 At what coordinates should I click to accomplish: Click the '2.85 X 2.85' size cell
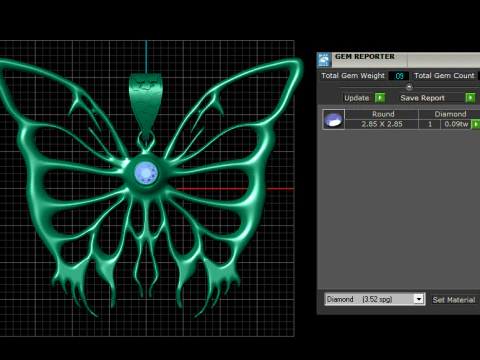[382, 124]
